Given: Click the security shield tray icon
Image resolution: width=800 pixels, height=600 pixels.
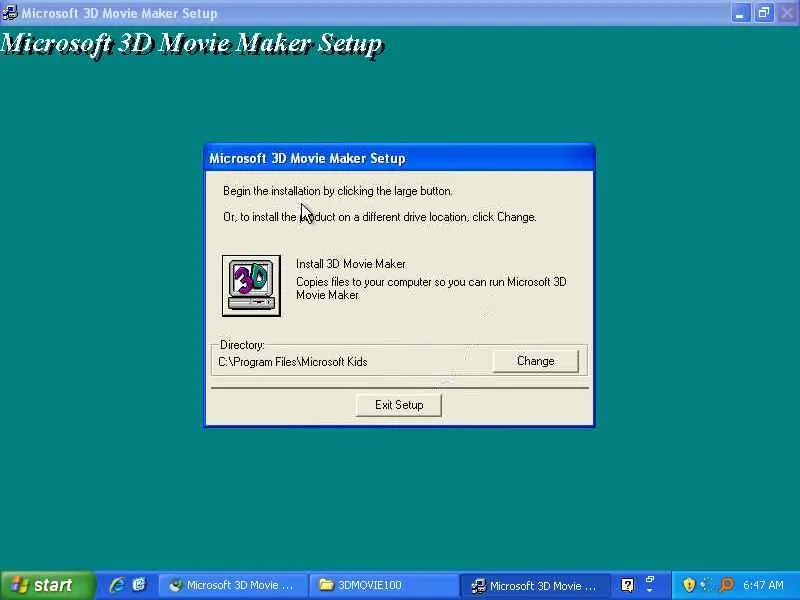Looking at the screenshot, I should pyautogui.click(x=689, y=585).
